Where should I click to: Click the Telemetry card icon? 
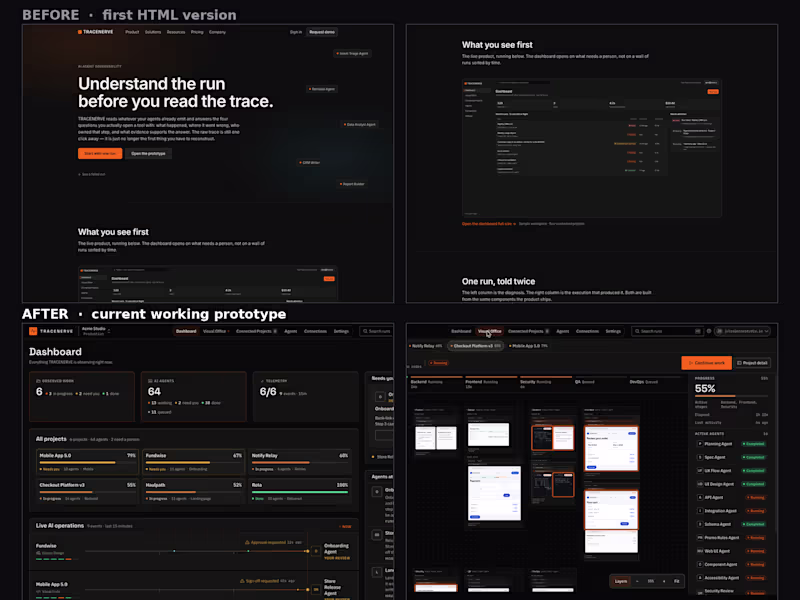[x=262, y=381]
